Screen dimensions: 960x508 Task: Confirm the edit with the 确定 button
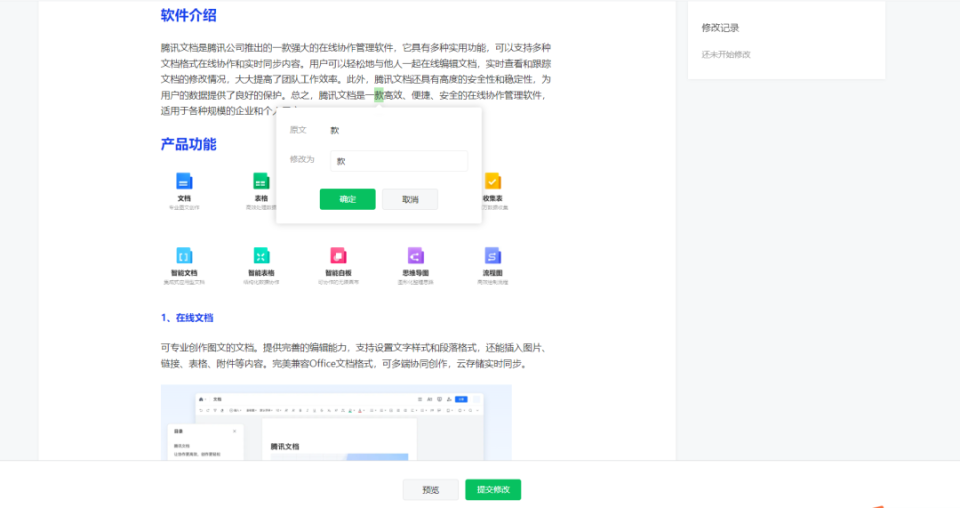(348, 199)
